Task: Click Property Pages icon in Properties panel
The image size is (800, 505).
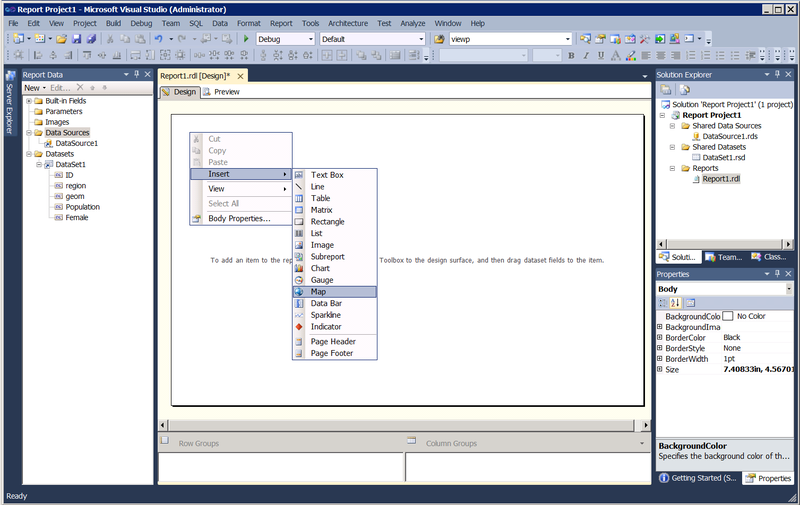Action: pyautogui.click(x=690, y=303)
